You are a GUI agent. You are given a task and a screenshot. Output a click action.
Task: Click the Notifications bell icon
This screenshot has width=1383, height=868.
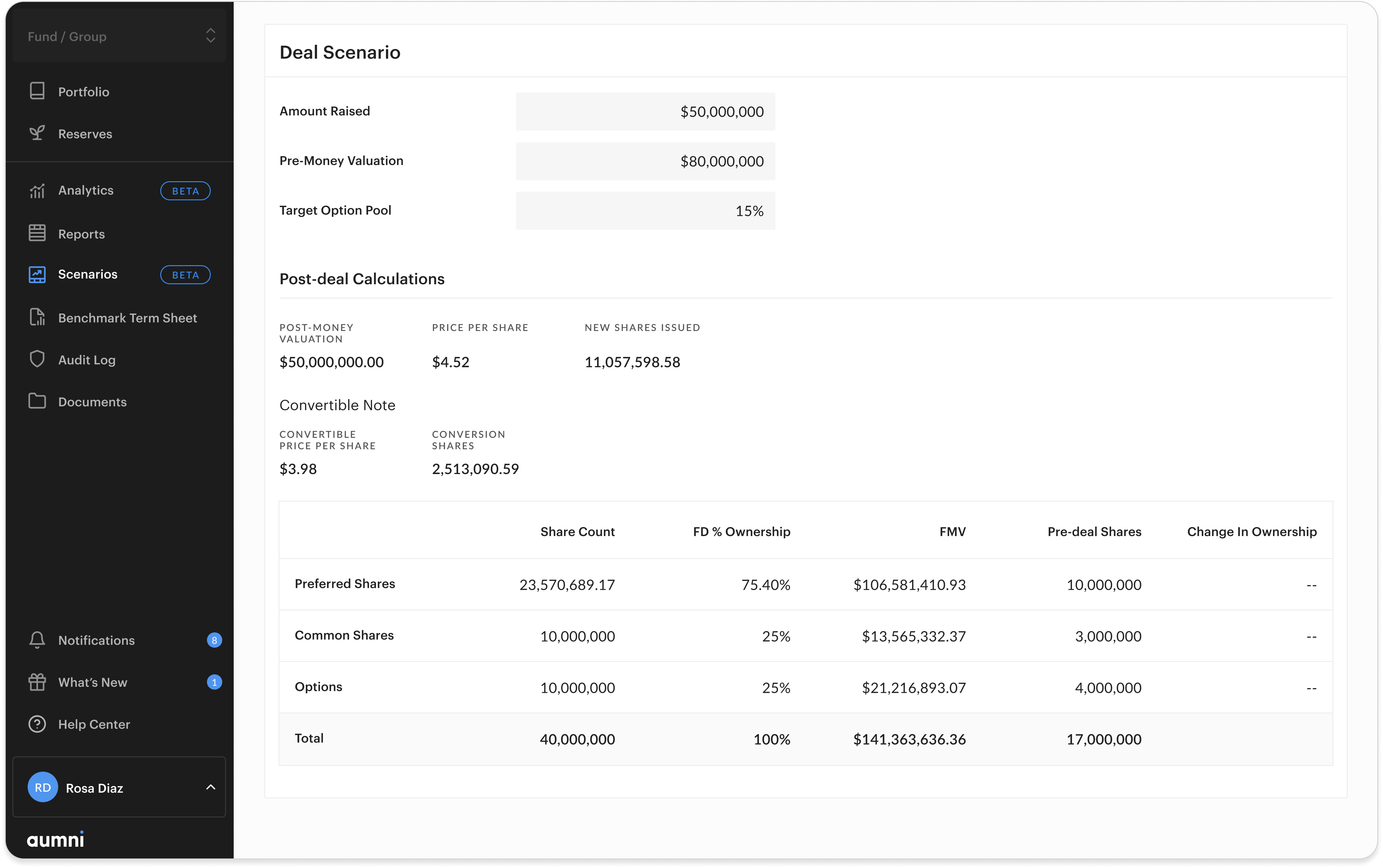[x=37, y=640]
